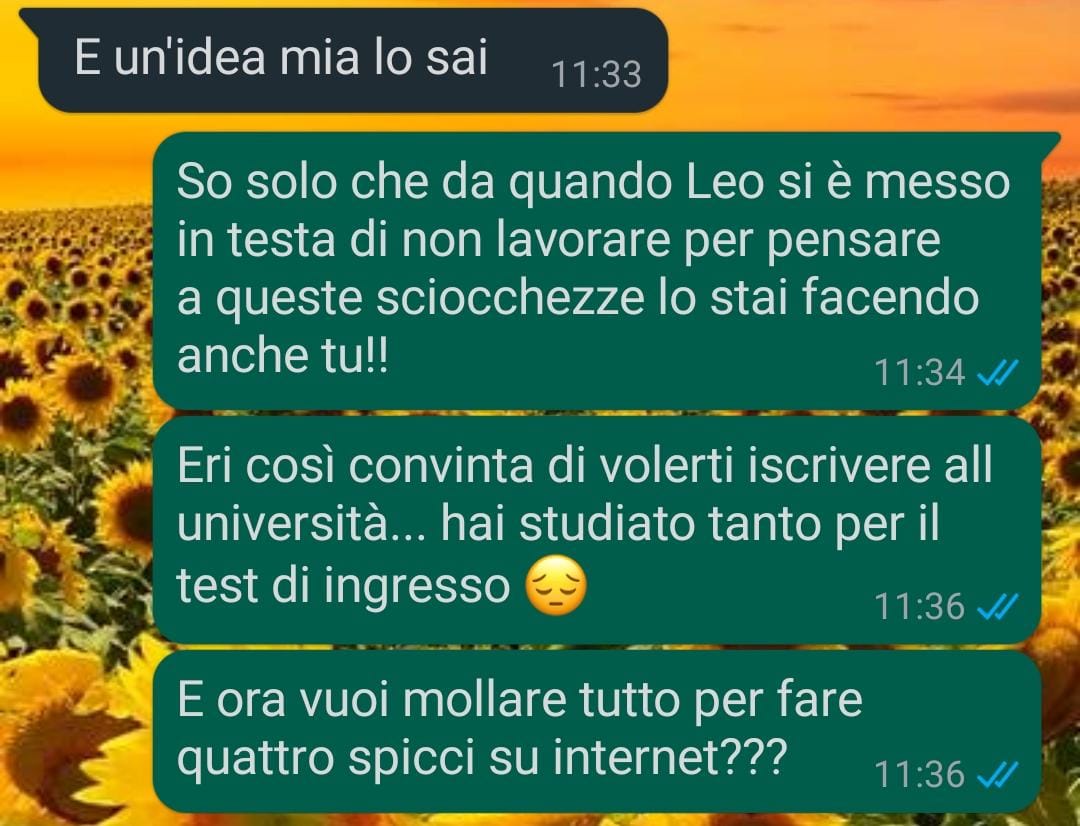Tap the 11:34 timestamp

click(x=920, y=373)
